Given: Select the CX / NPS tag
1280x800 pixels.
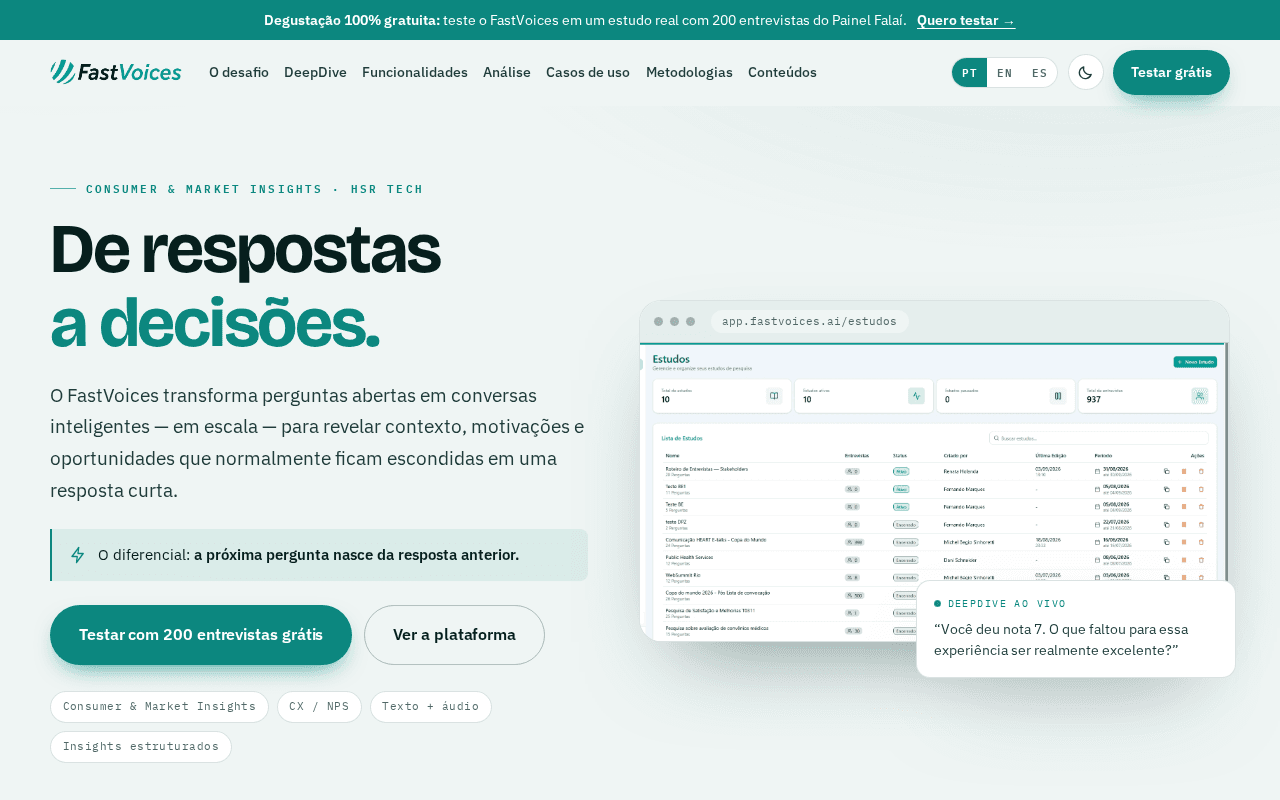Looking at the screenshot, I should [x=319, y=707].
